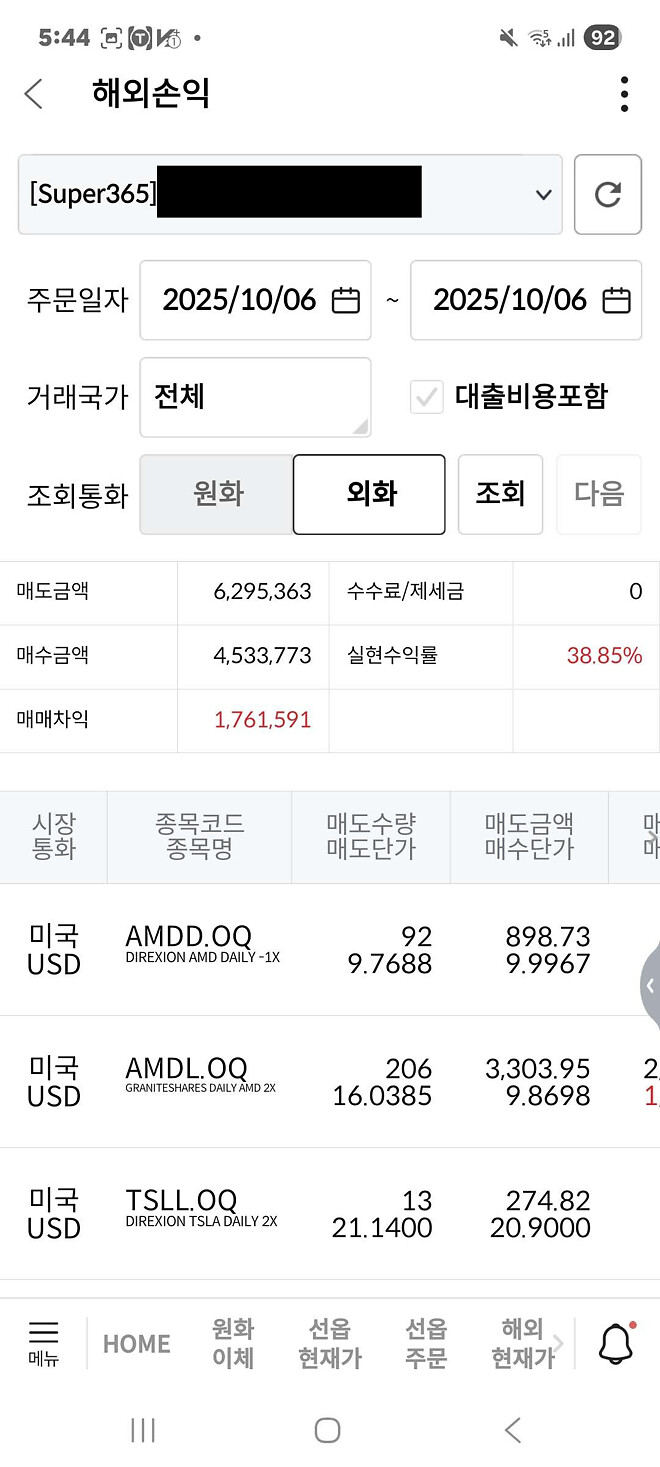The height and width of the screenshot is (1467, 660).
Task: Tap the back arrow to leave 해외손익
Action: click(33, 93)
